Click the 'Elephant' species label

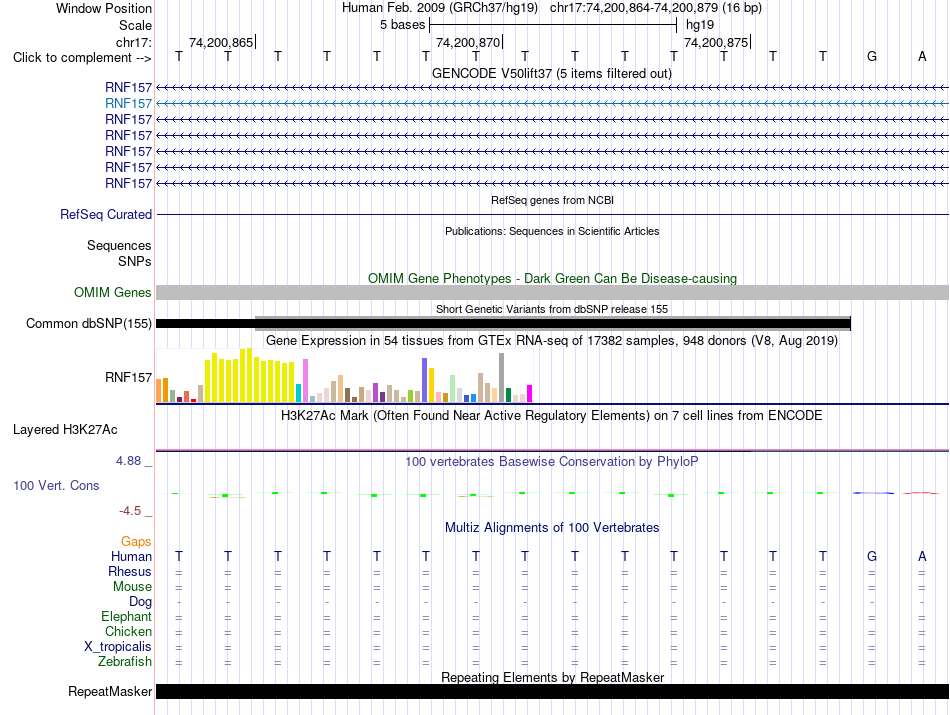pyautogui.click(x=127, y=617)
